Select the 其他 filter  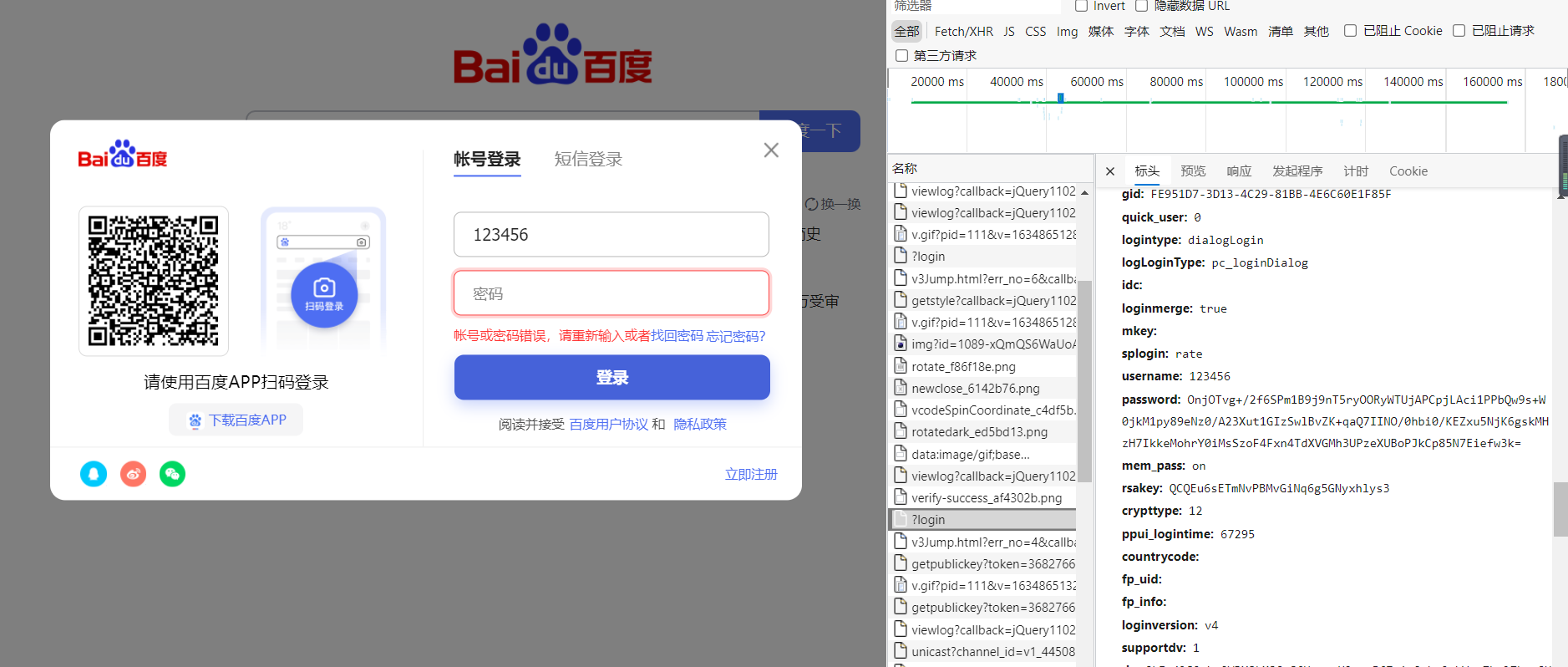coord(1317,32)
